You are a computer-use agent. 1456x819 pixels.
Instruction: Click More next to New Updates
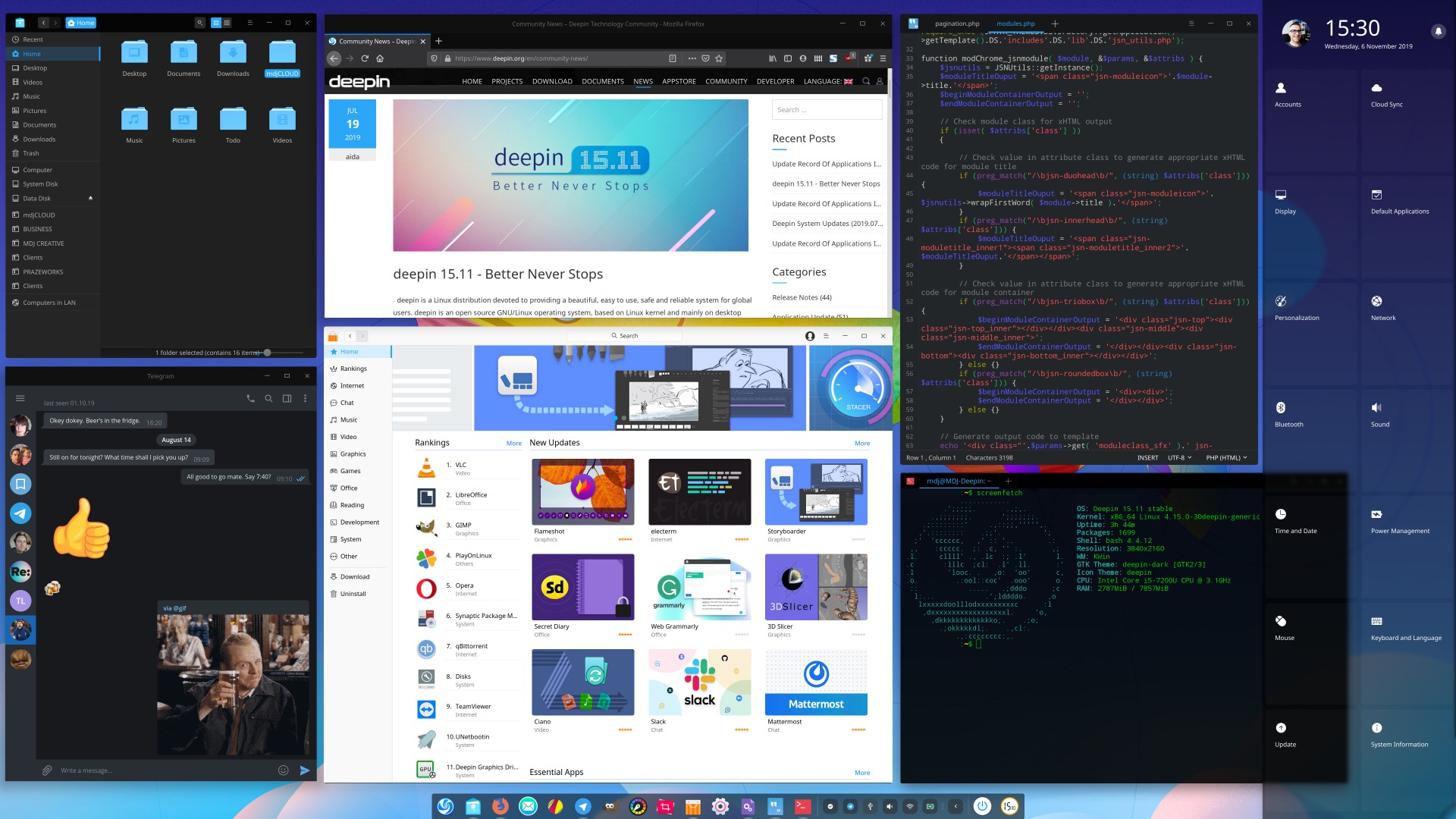click(862, 444)
